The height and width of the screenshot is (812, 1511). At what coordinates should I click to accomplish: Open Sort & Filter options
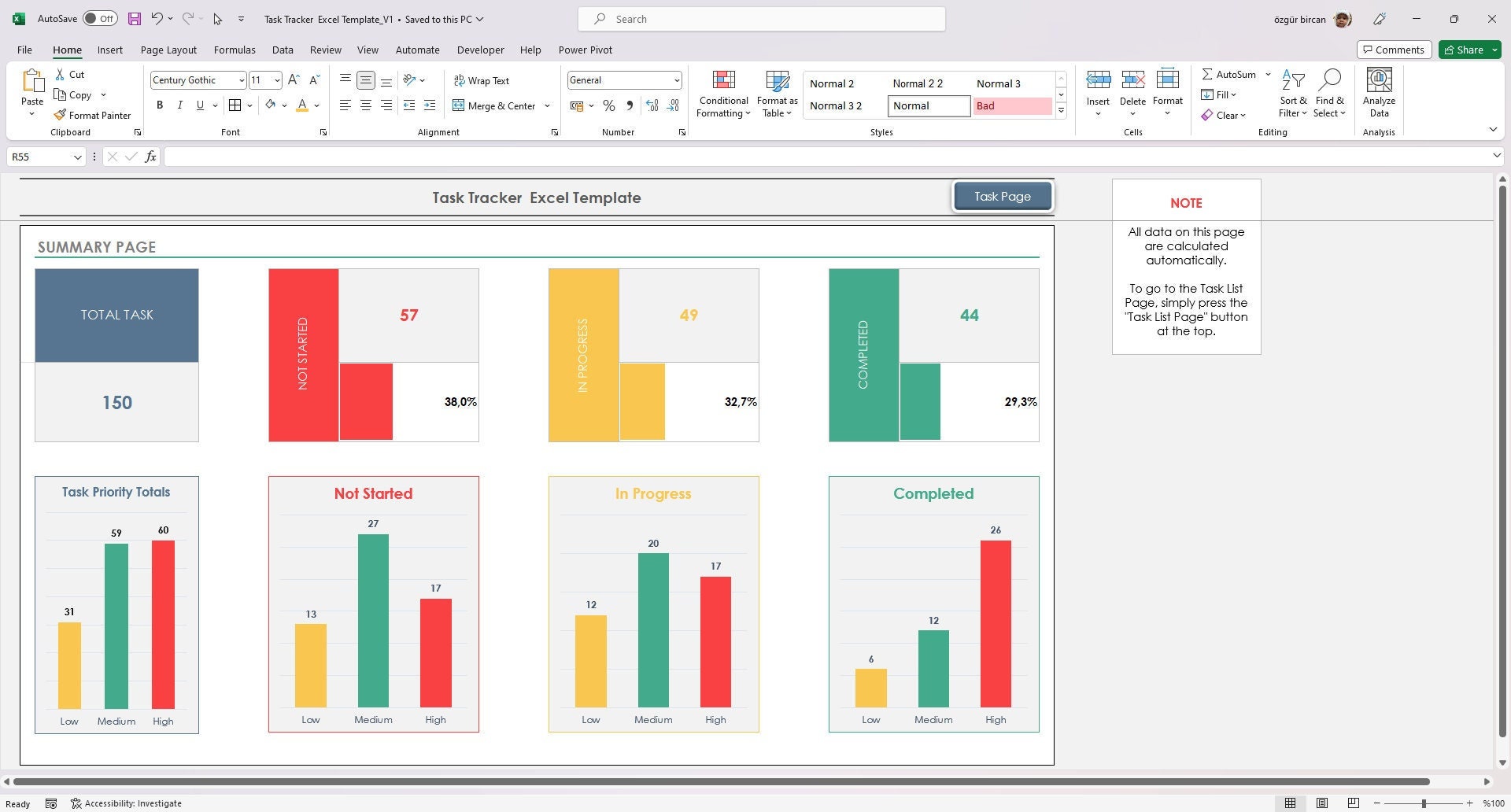point(1293,93)
